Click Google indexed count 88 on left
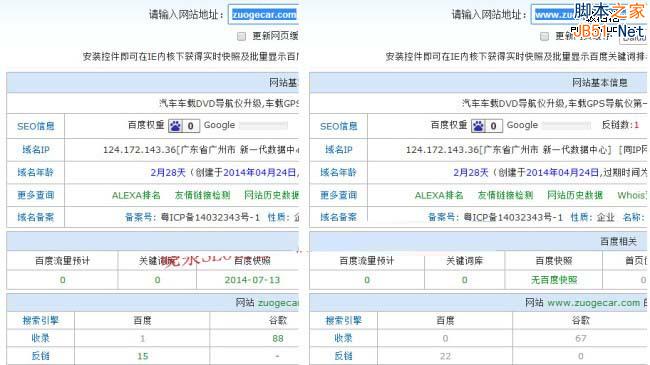Viewport: 650px width, 365px height. coord(278,338)
